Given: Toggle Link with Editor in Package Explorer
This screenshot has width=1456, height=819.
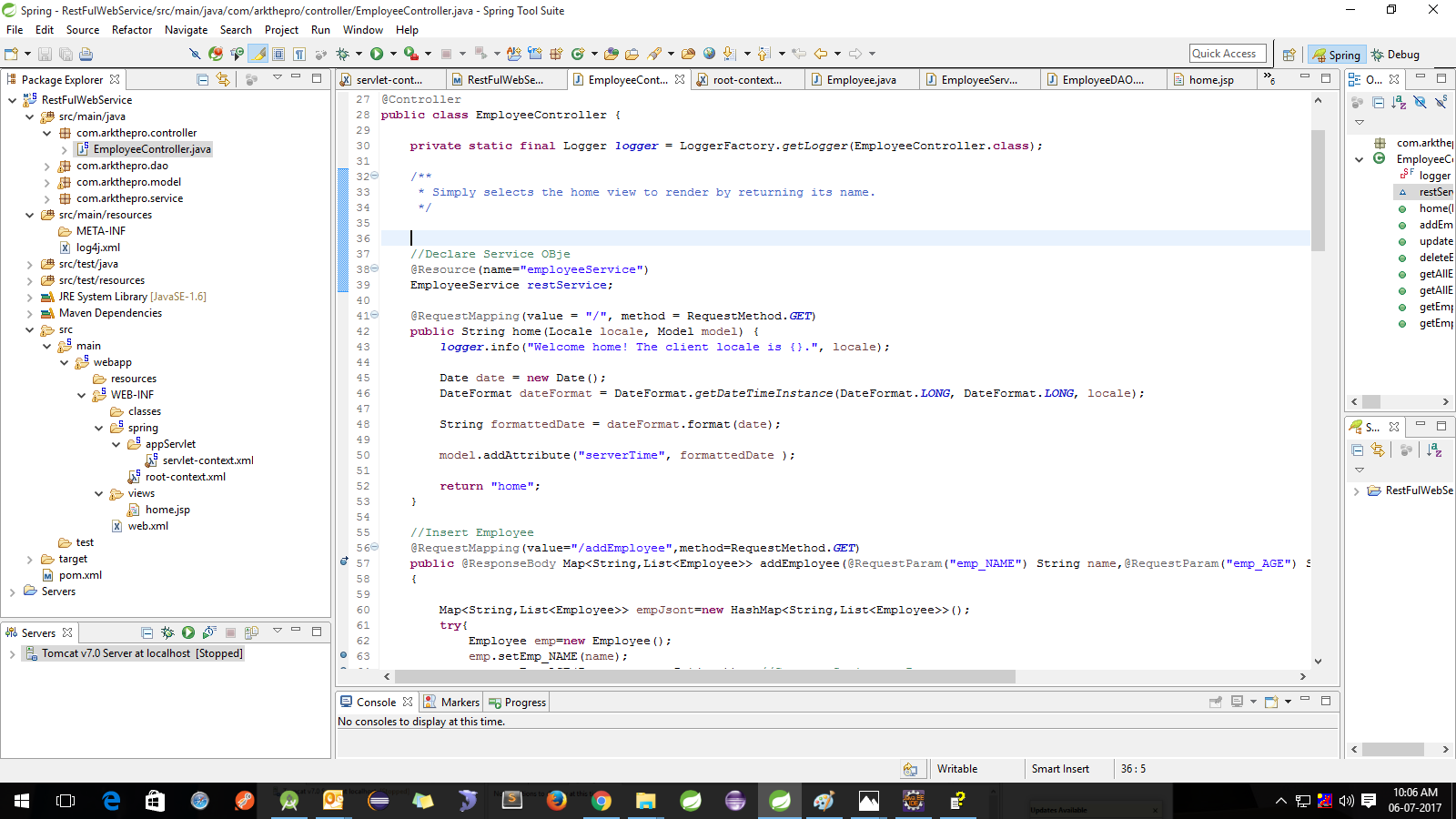Looking at the screenshot, I should coord(223,79).
